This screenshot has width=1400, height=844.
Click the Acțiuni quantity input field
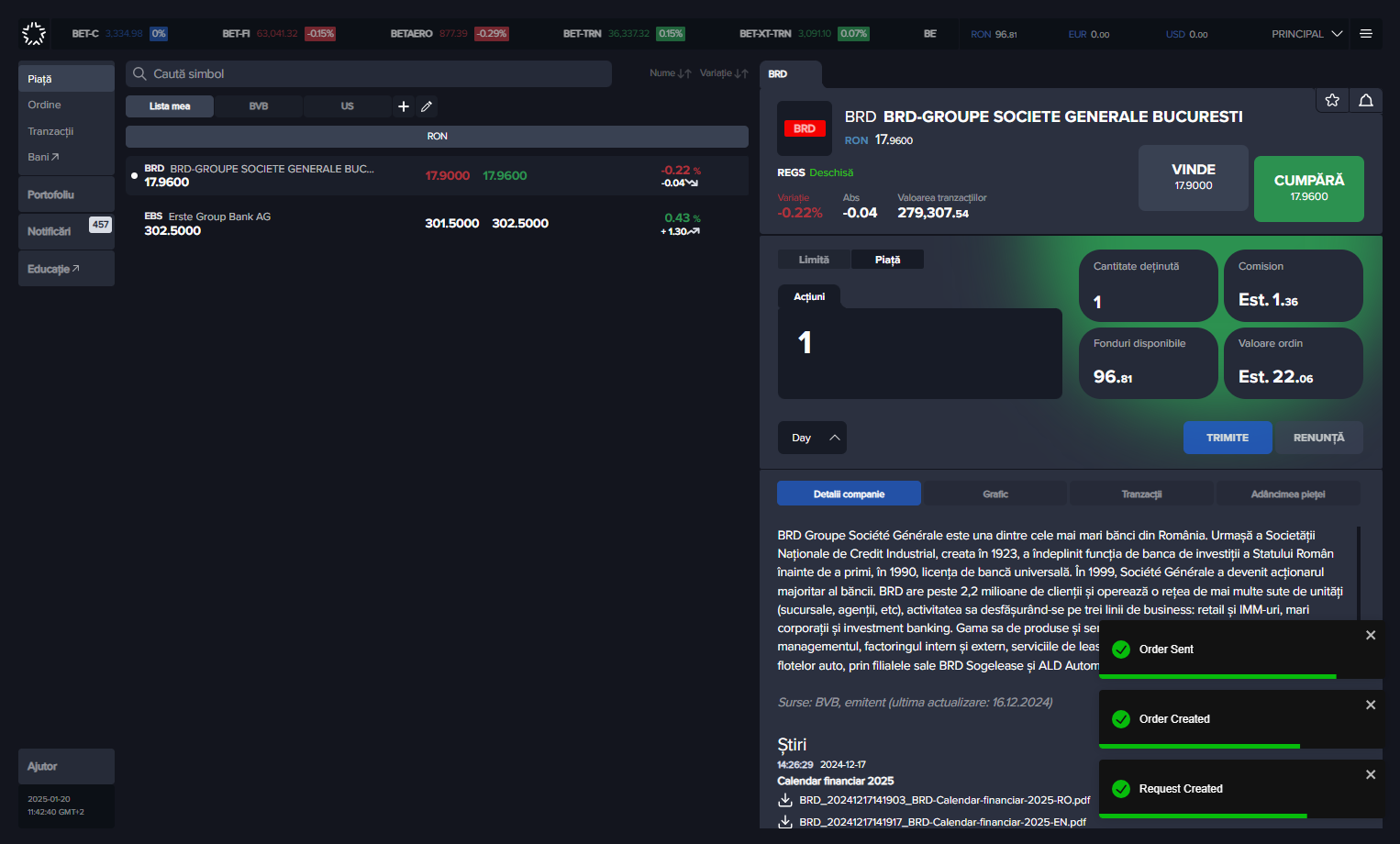click(920, 353)
